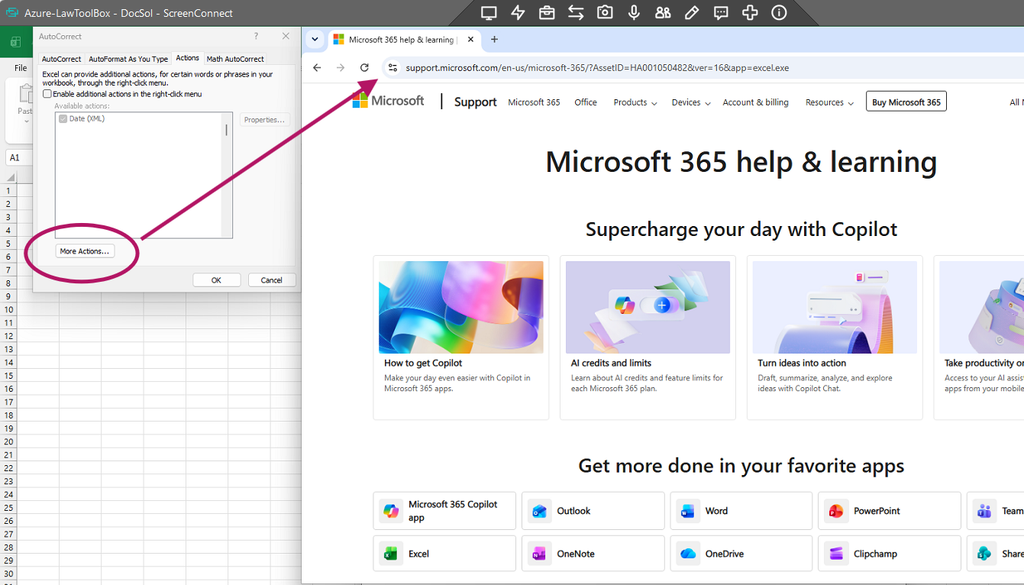Select the Microsoft 365 help browser tab

402,39
